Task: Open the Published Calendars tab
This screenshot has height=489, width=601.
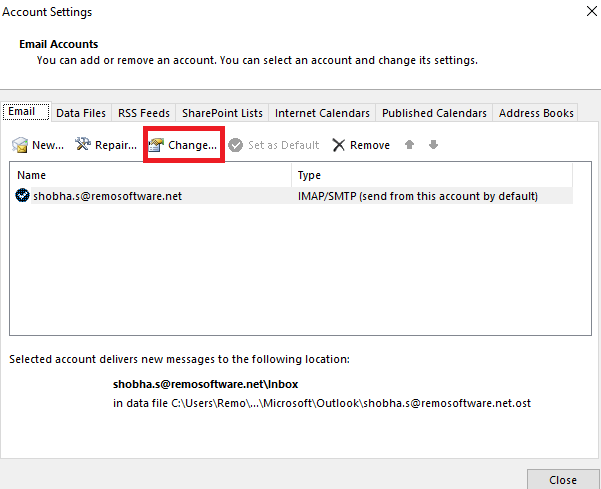Action: [x=434, y=113]
